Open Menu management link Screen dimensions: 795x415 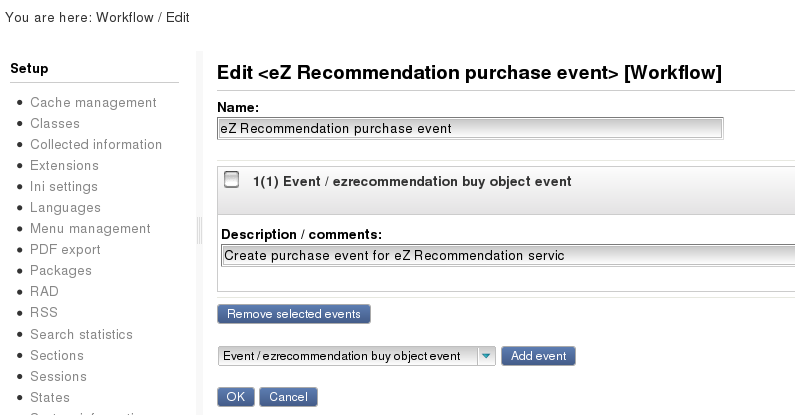(90, 229)
